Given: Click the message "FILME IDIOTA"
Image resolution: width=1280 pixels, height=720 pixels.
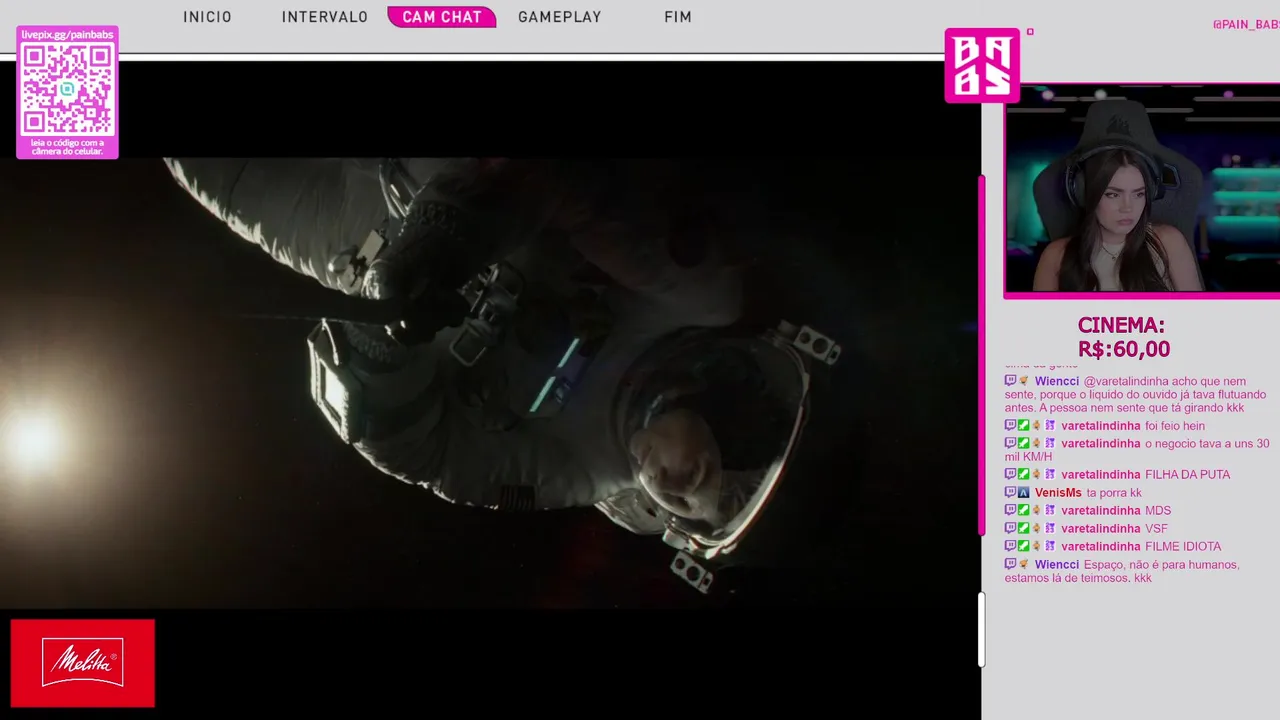Looking at the screenshot, I should [x=1183, y=546].
